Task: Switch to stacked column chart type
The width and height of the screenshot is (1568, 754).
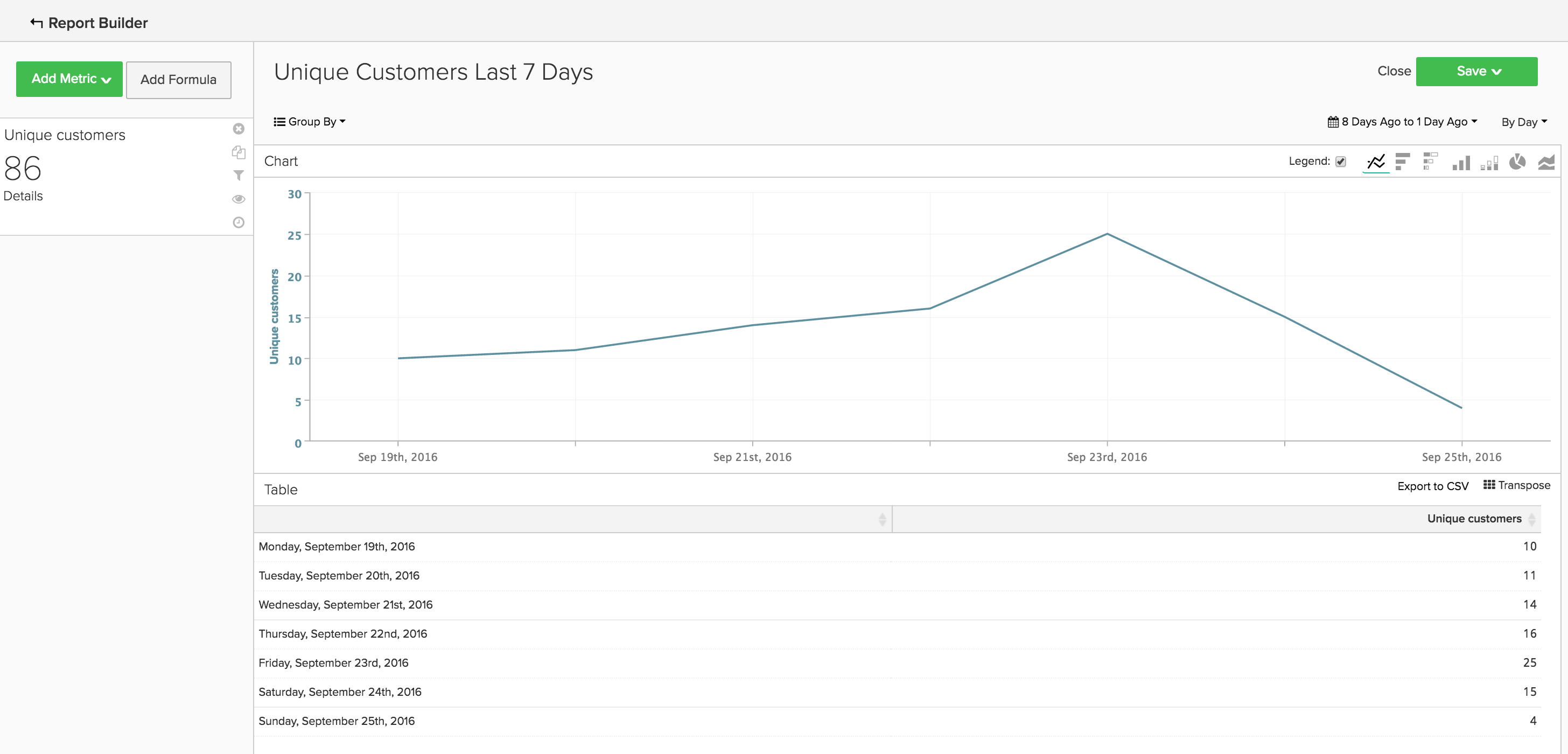Action: coord(1489,163)
